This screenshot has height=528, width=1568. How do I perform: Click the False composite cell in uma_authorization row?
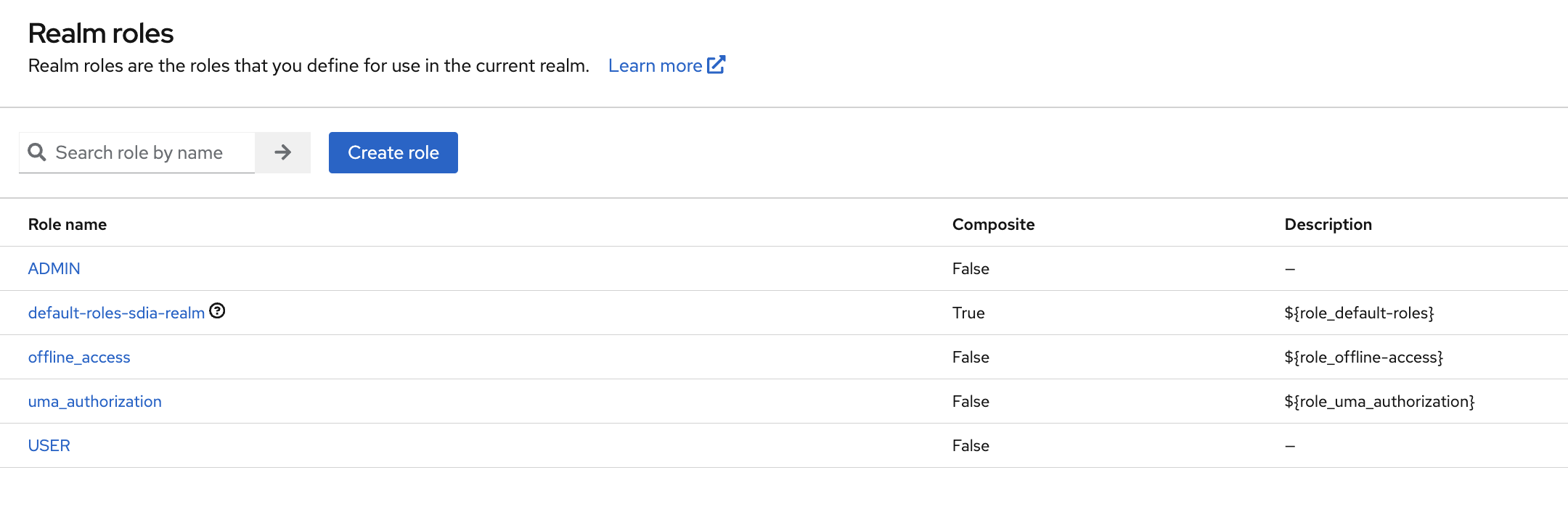pyautogui.click(x=971, y=401)
